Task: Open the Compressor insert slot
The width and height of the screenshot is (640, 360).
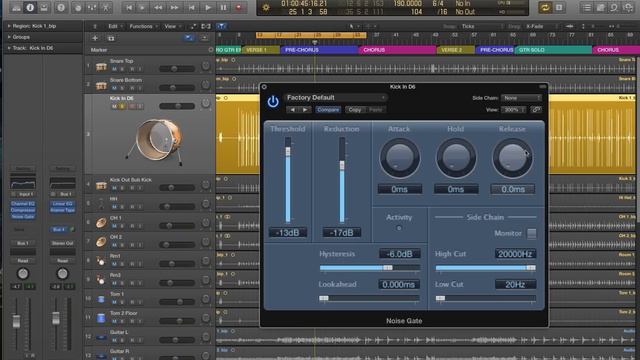Action: pos(23,210)
